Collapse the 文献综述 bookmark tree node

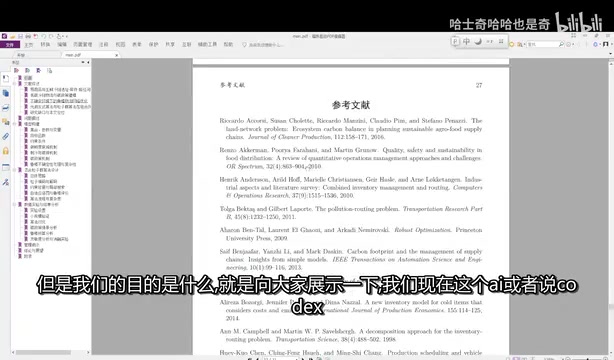(14, 83)
